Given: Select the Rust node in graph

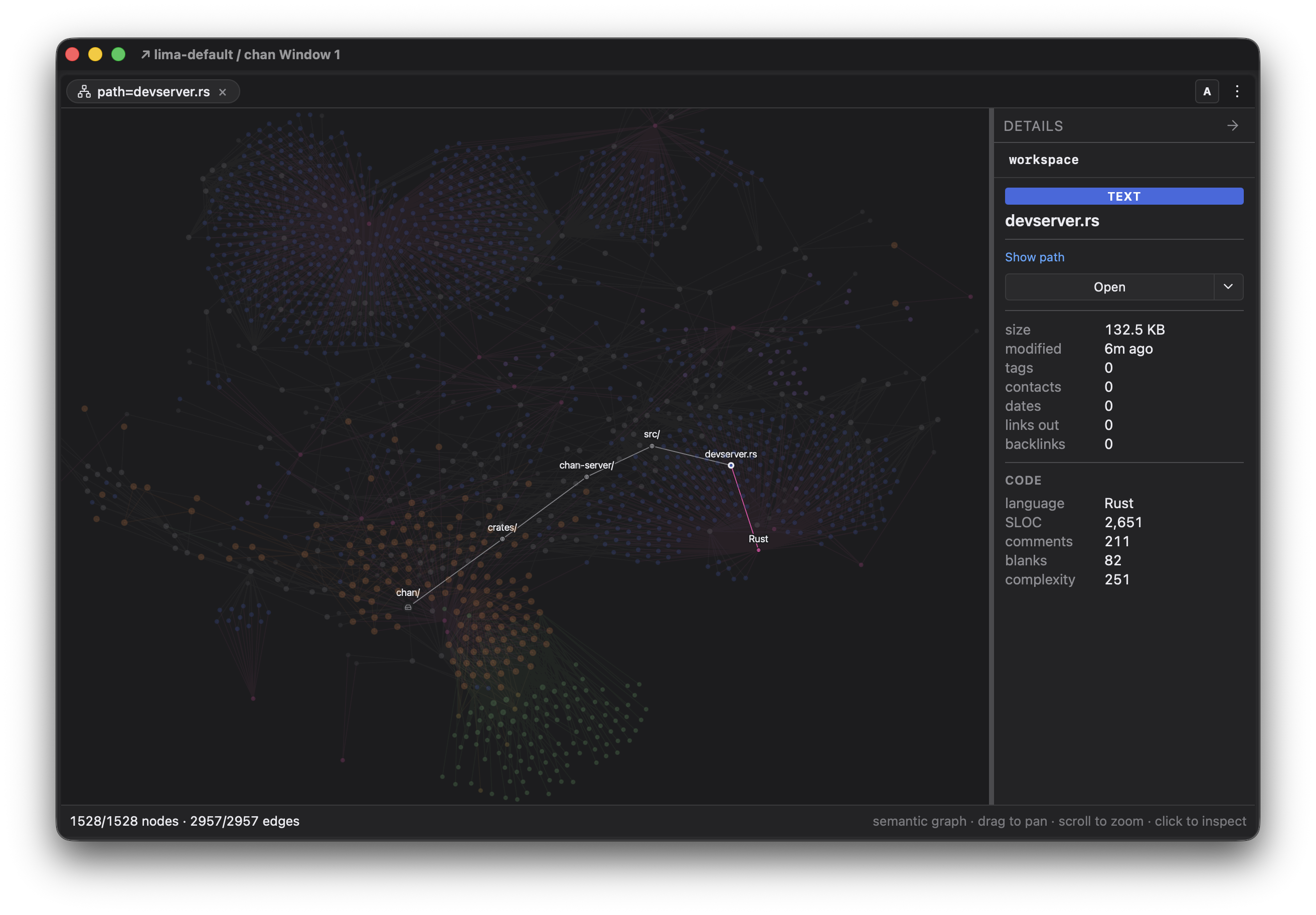Looking at the screenshot, I should coord(758,550).
